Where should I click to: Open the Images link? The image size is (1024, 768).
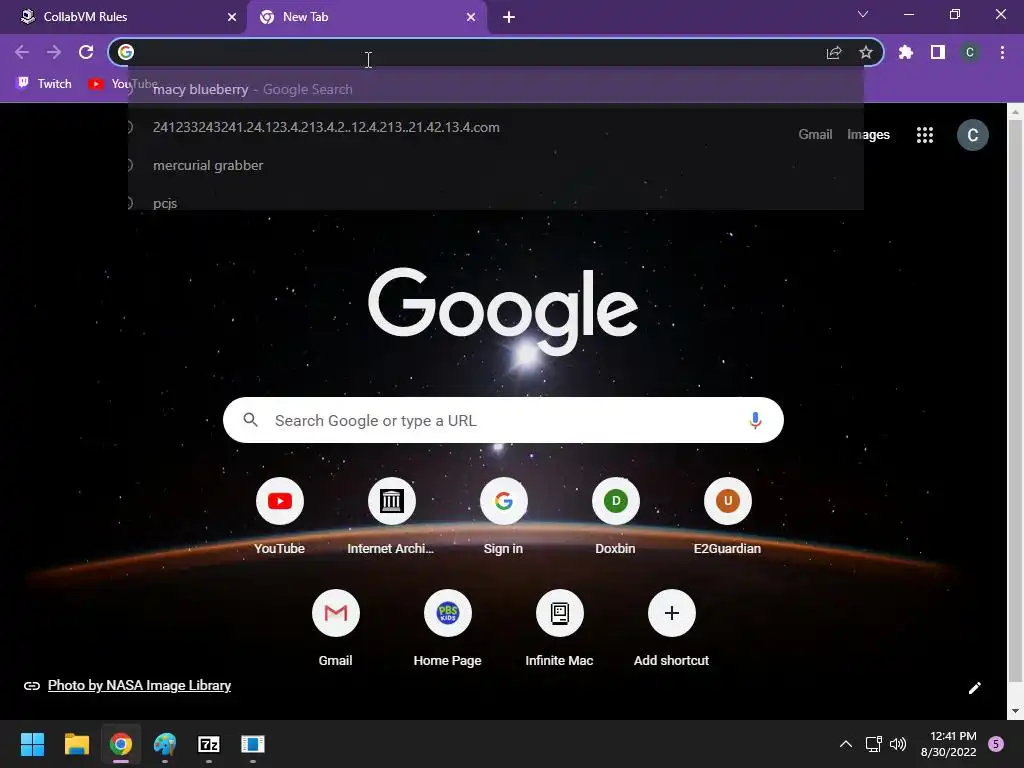point(868,135)
